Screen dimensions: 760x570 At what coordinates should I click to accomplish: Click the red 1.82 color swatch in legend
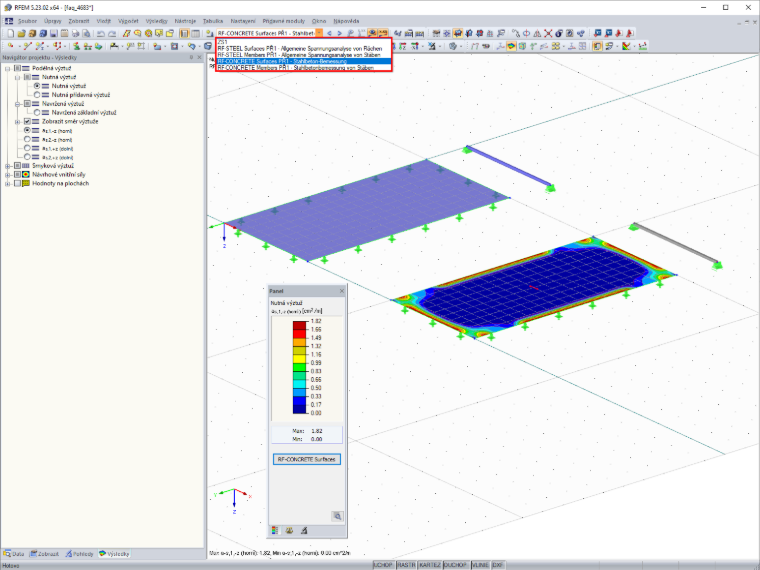coord(300,325)
